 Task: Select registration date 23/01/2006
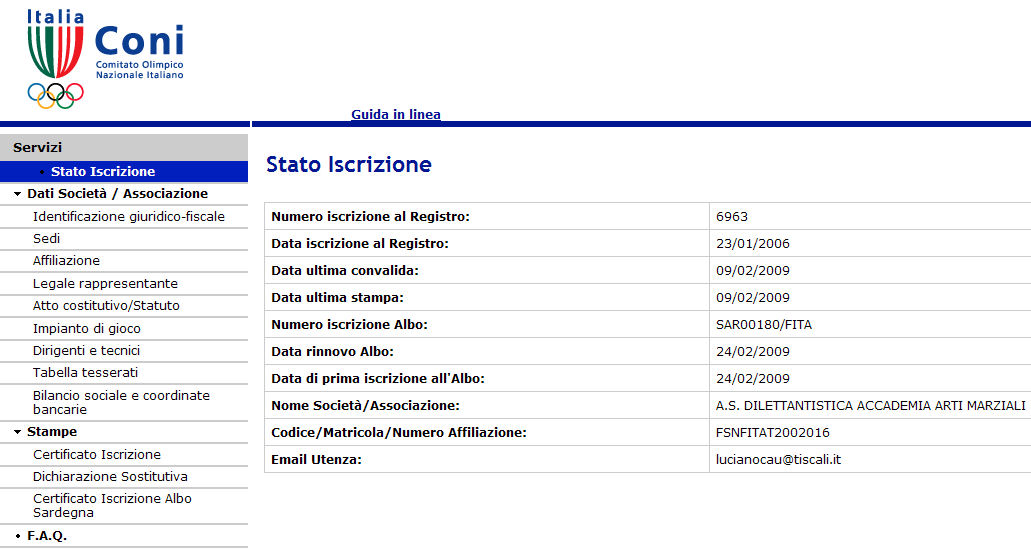click(753, 243)
